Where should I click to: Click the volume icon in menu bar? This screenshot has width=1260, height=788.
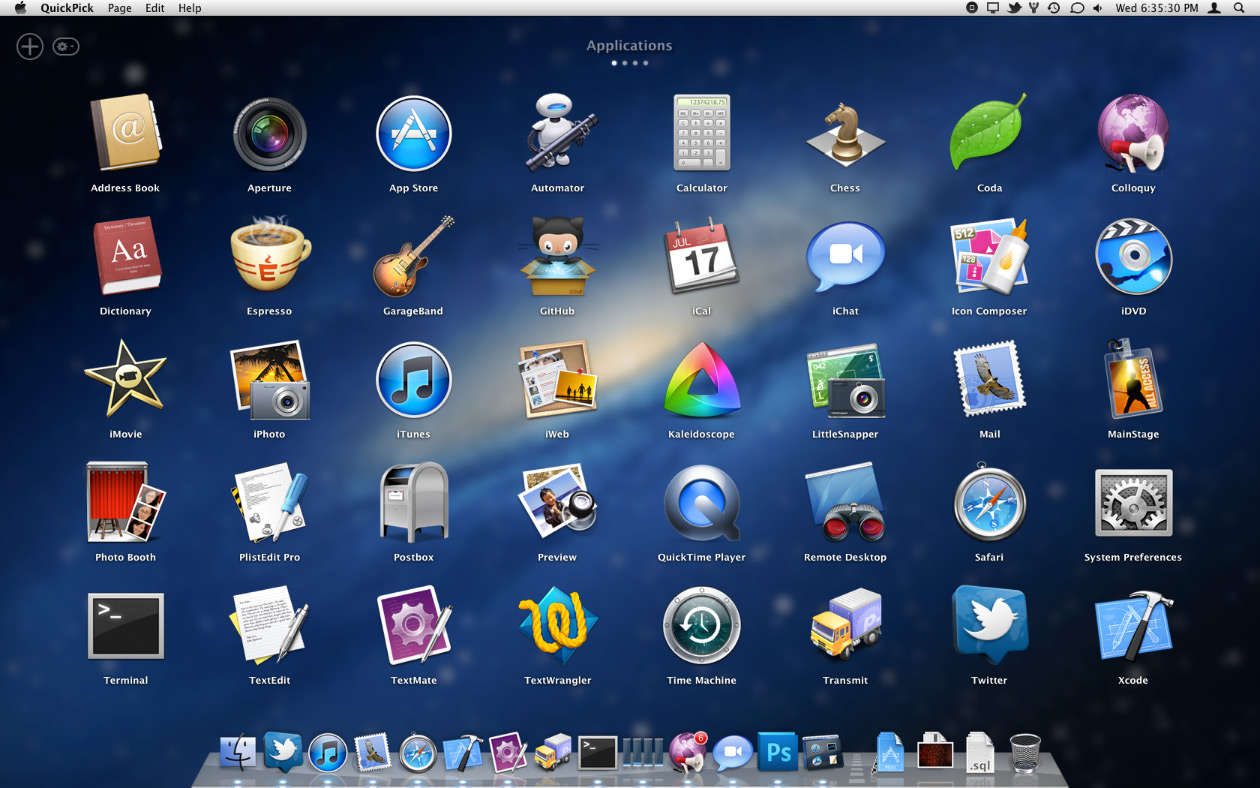point(1098,8)
